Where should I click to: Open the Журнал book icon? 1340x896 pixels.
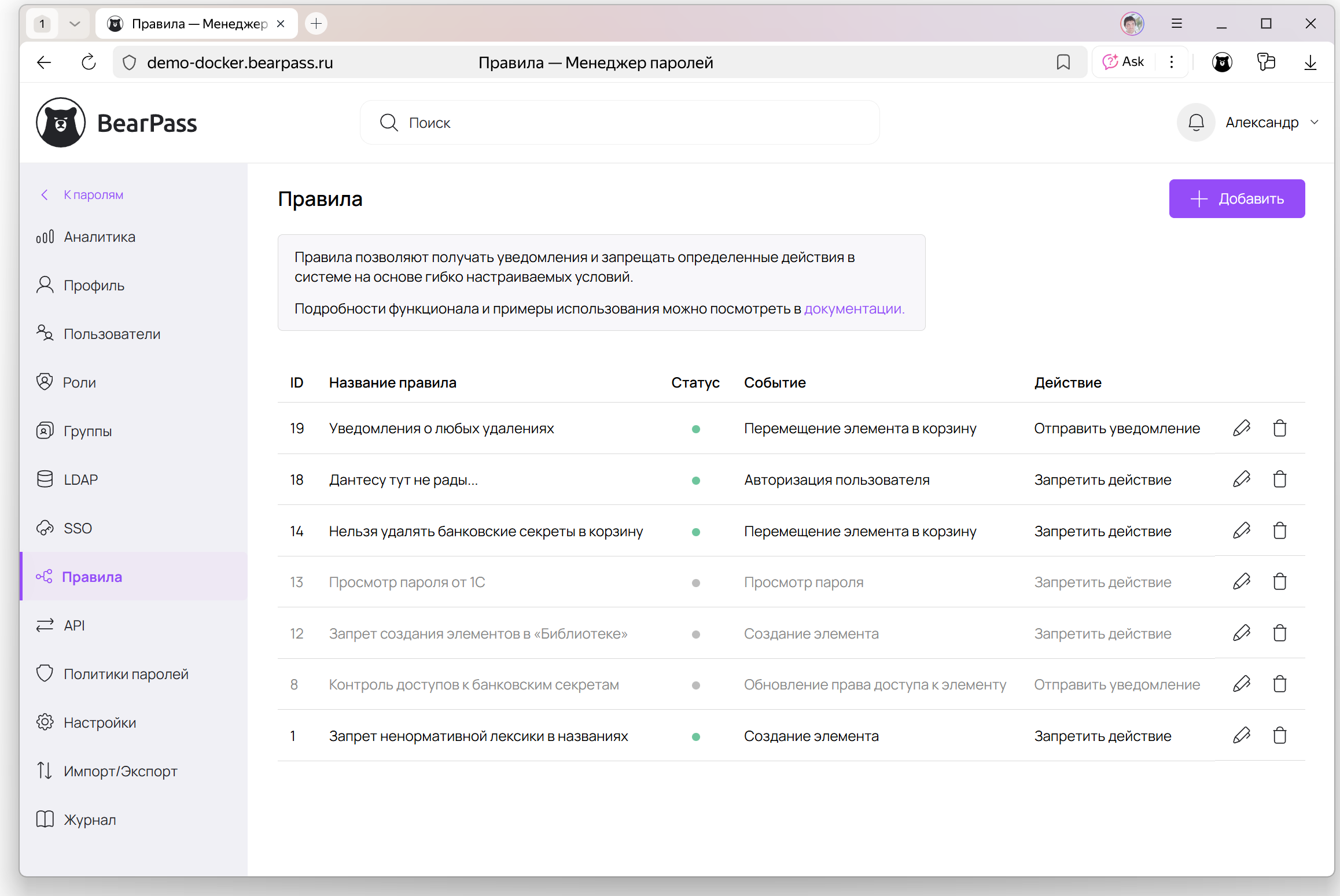[46, 819]
